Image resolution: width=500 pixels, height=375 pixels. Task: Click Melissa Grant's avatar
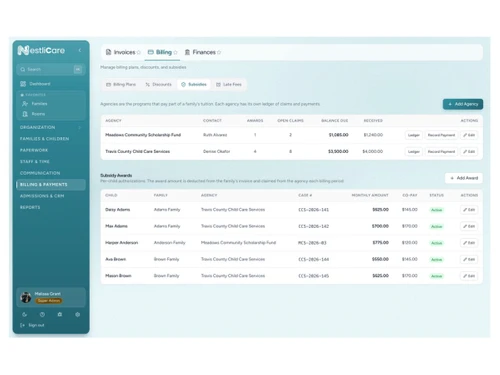pos(26,297)
